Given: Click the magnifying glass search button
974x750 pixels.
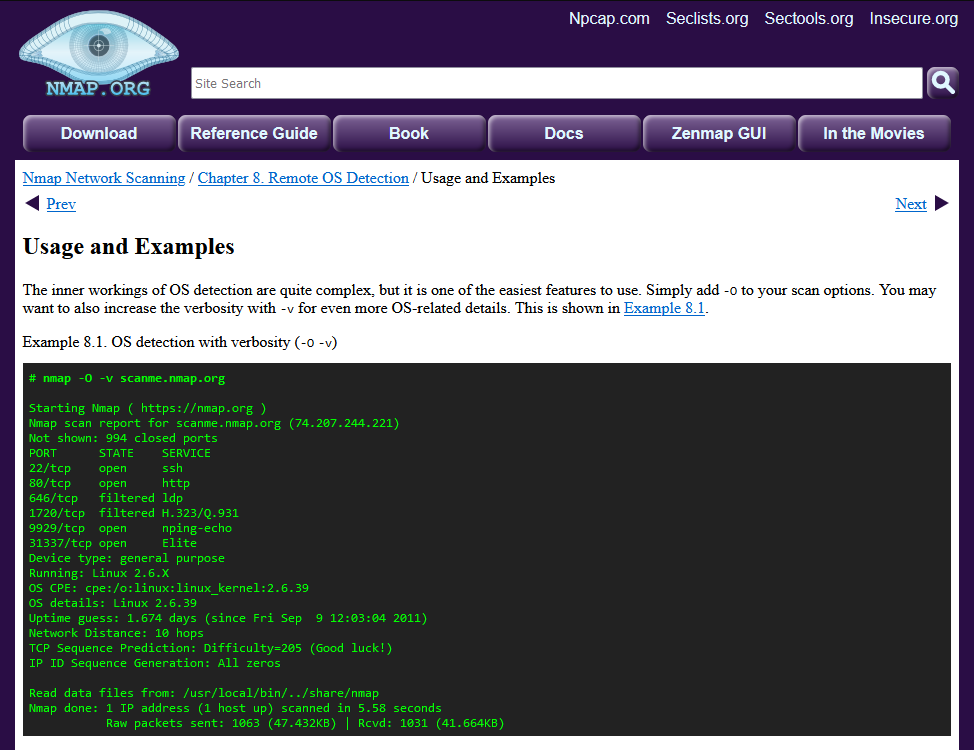Looking at the screenshot, I should coord(942,83).
